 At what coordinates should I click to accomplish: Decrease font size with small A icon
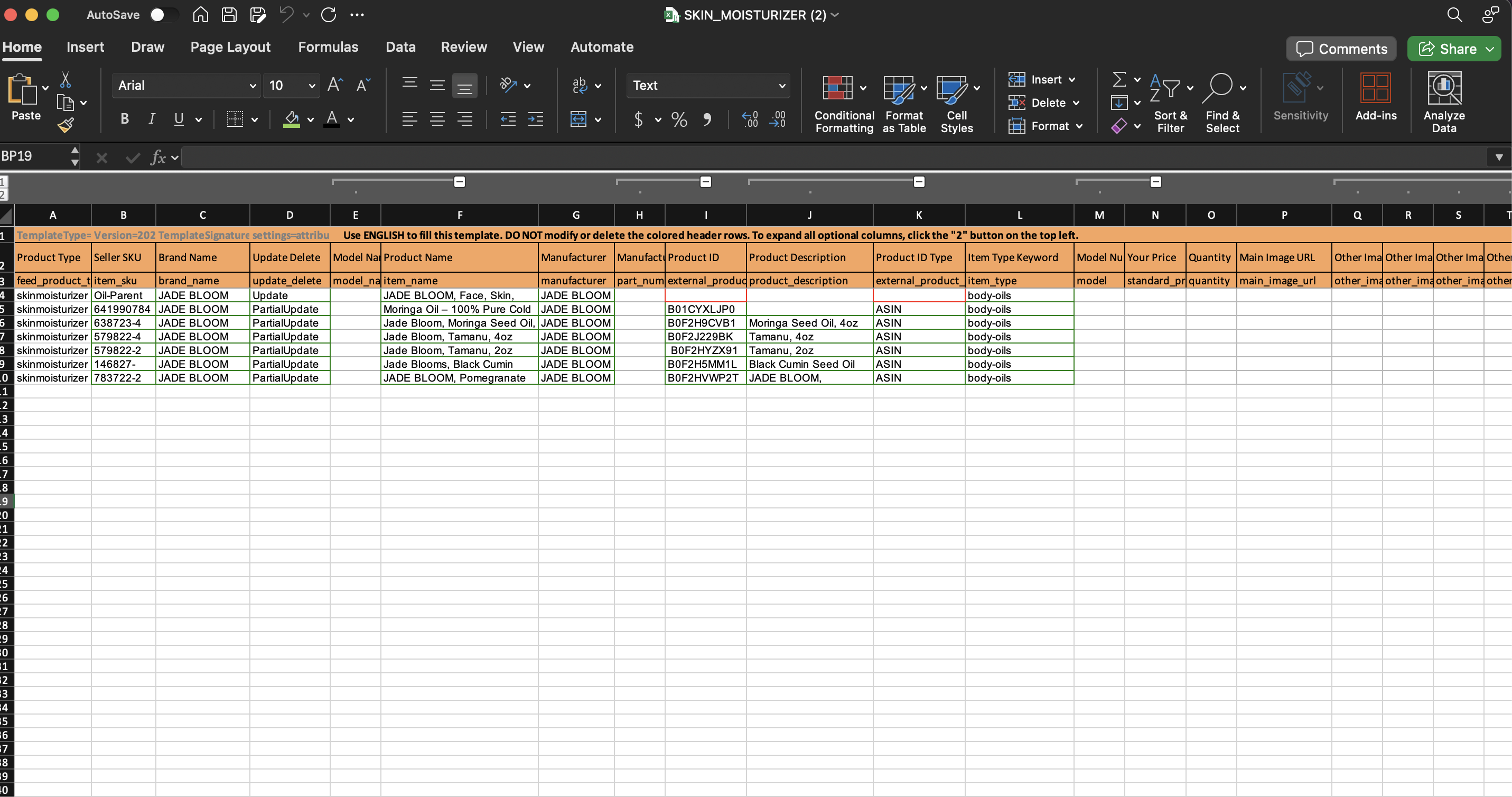coord(363,85)
